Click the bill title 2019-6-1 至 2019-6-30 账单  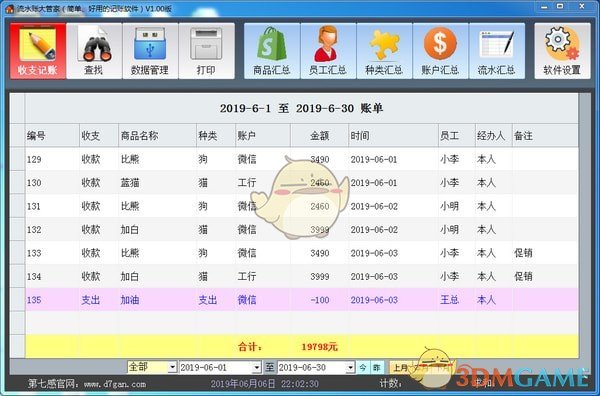[x=302, y=108]
